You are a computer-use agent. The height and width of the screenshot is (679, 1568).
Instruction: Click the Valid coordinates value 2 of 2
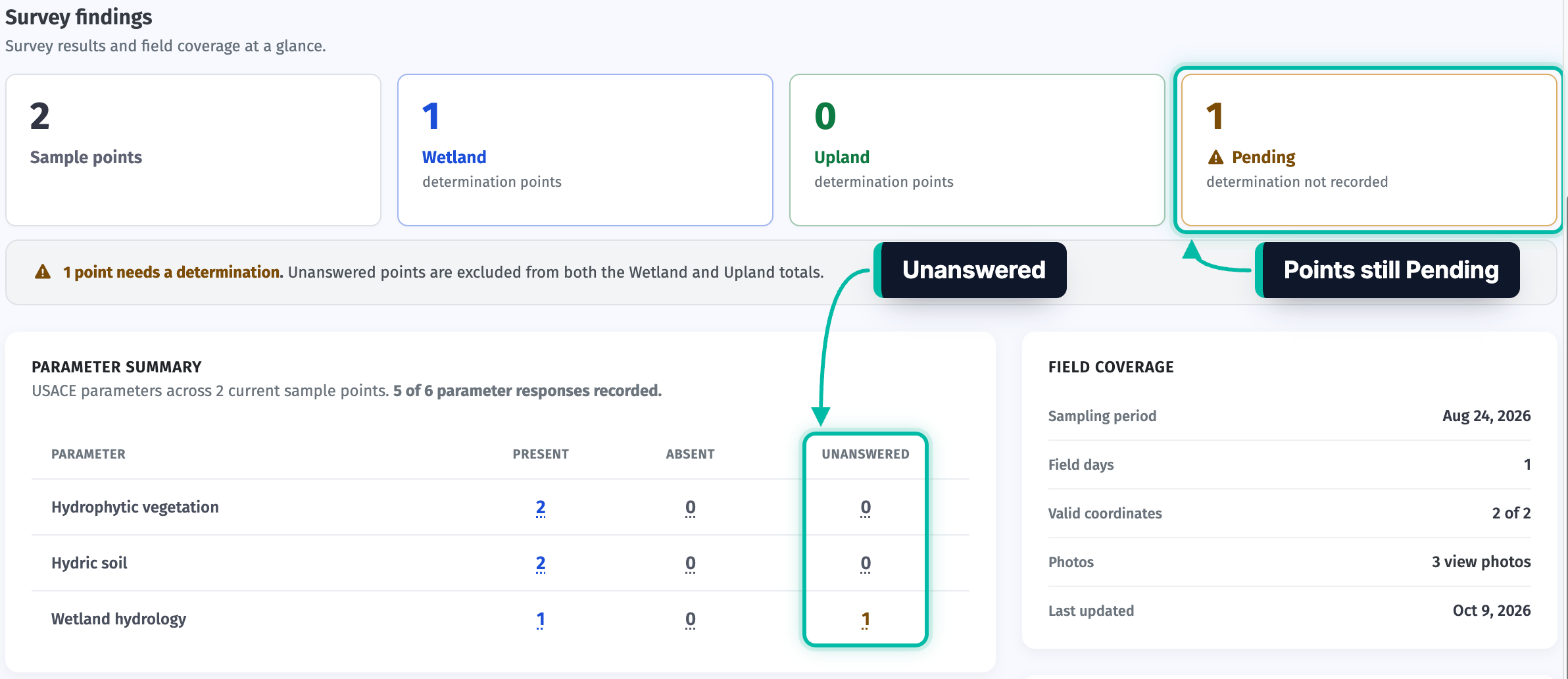[x=1511, y=513]
